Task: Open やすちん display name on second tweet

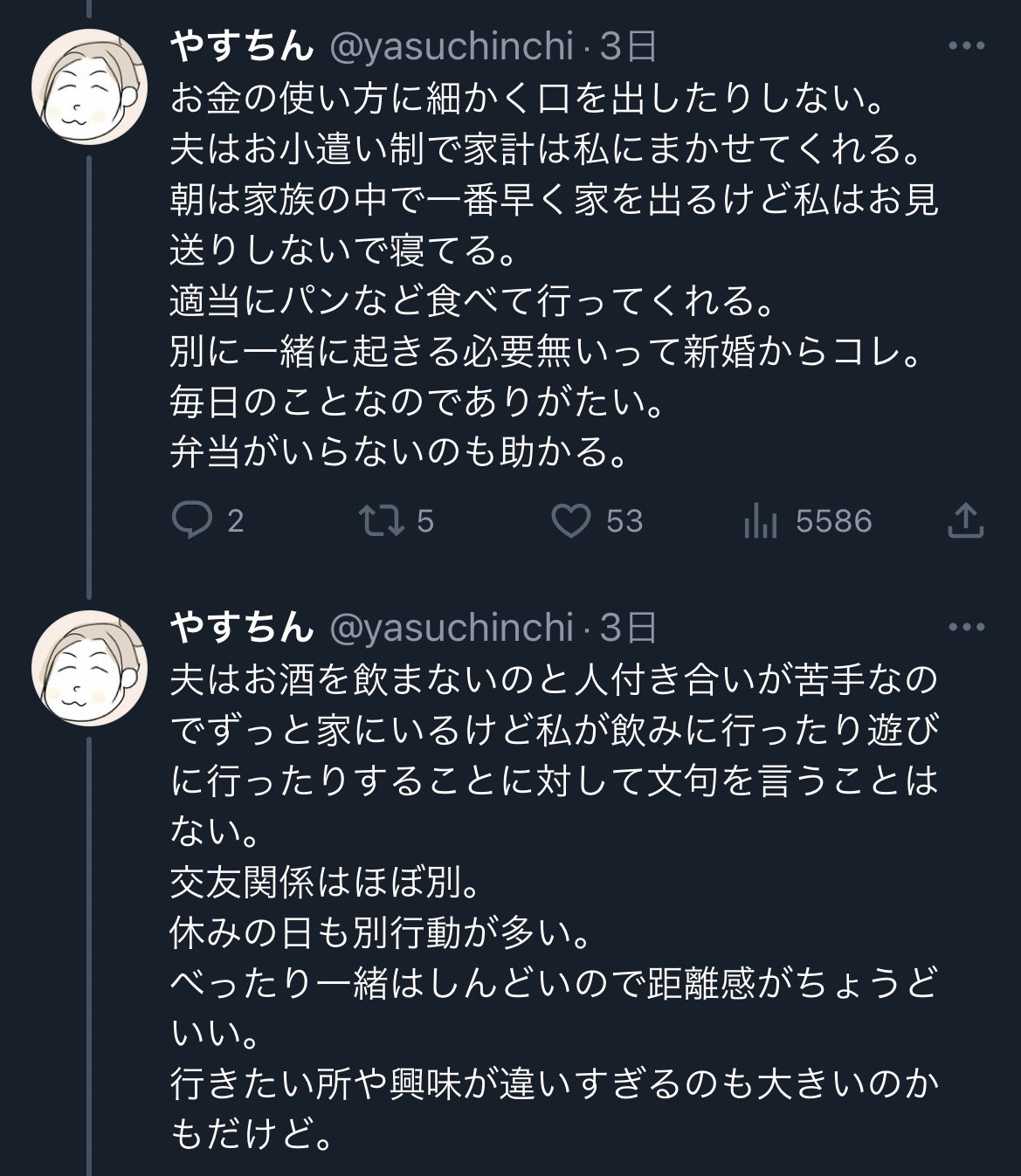Action: [242, 627]
